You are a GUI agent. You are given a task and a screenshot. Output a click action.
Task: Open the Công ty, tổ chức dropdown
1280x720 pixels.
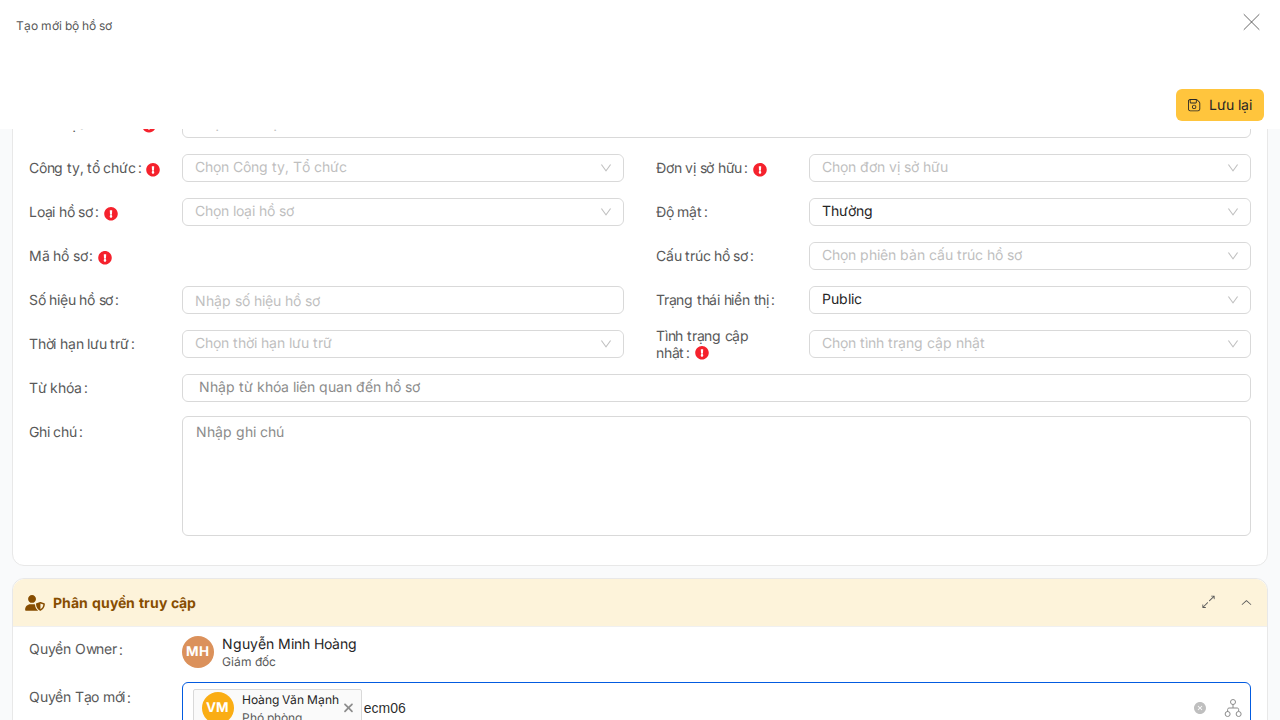click(402, 168)
